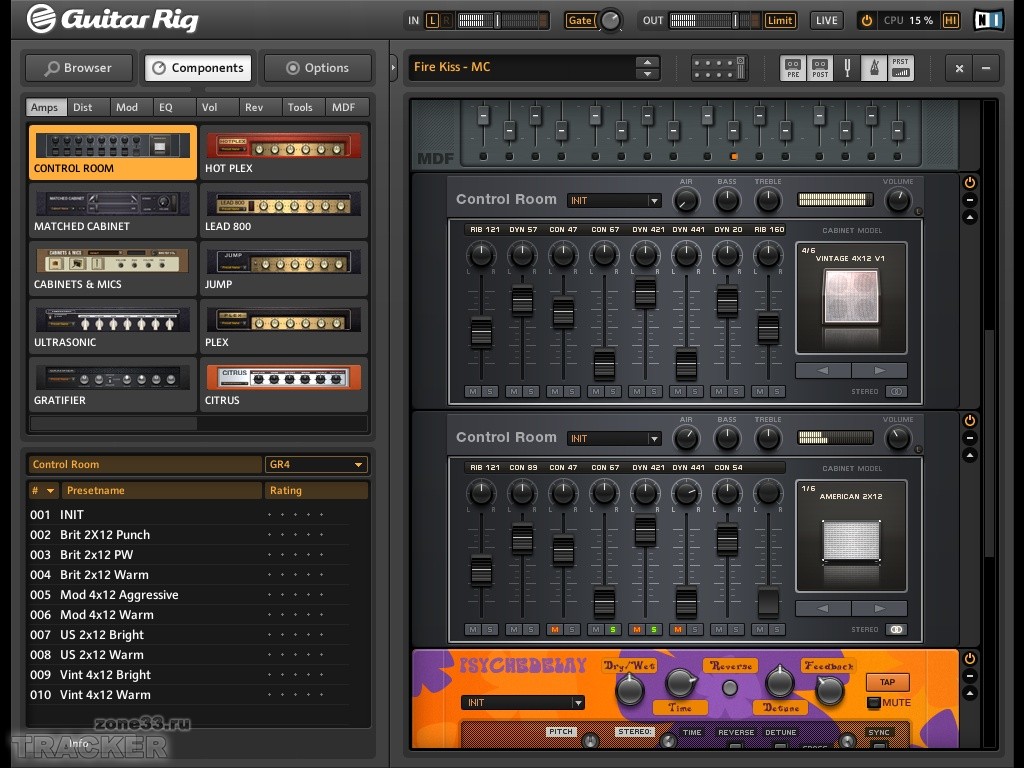
Task: Minimize the second Control Room module
Action: click(970, 438)
